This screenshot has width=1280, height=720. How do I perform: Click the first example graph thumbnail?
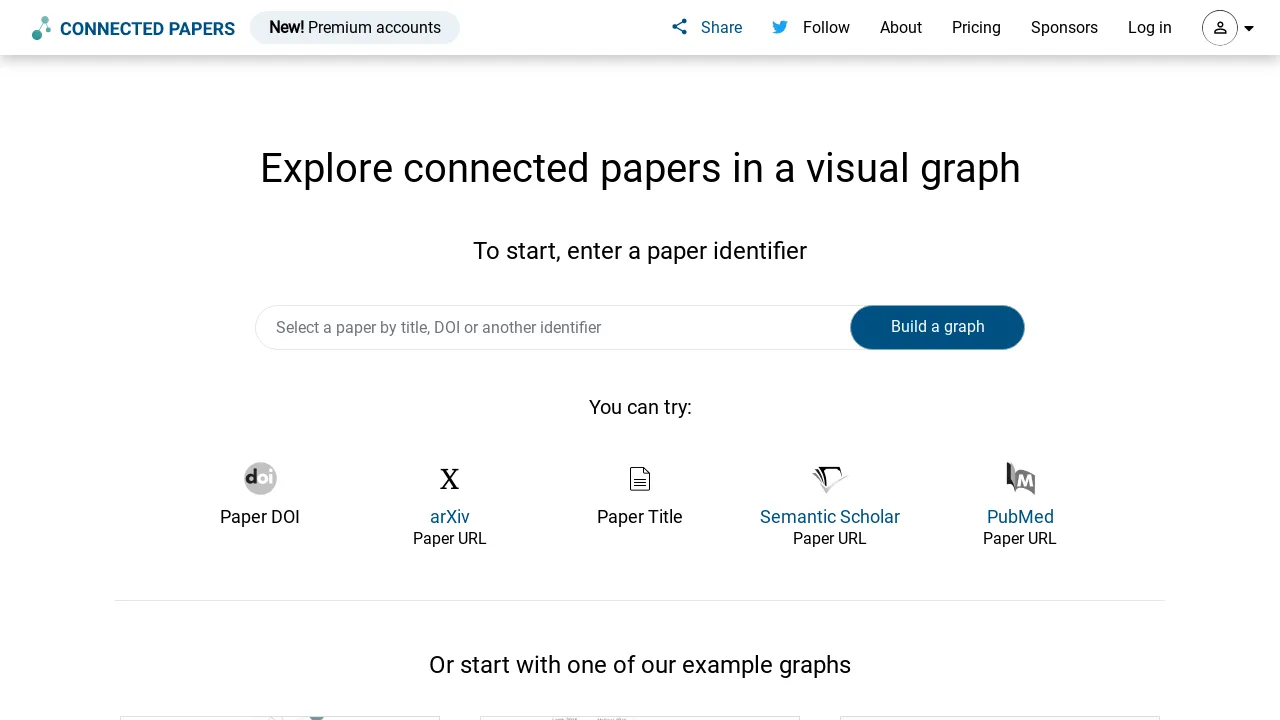click(280, 716)
